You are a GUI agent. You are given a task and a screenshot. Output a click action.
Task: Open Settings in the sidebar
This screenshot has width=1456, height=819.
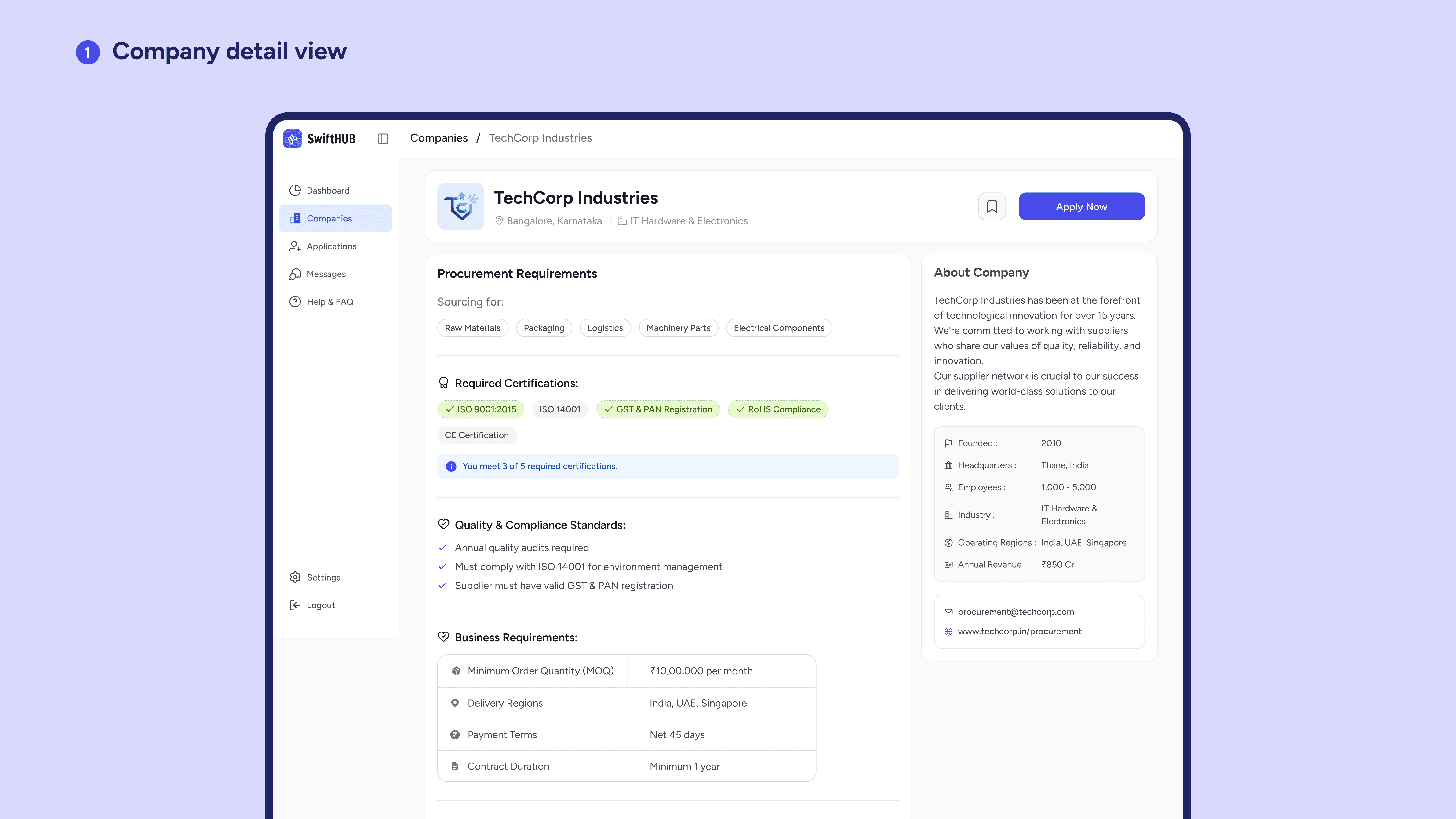(x=323, y=577)
